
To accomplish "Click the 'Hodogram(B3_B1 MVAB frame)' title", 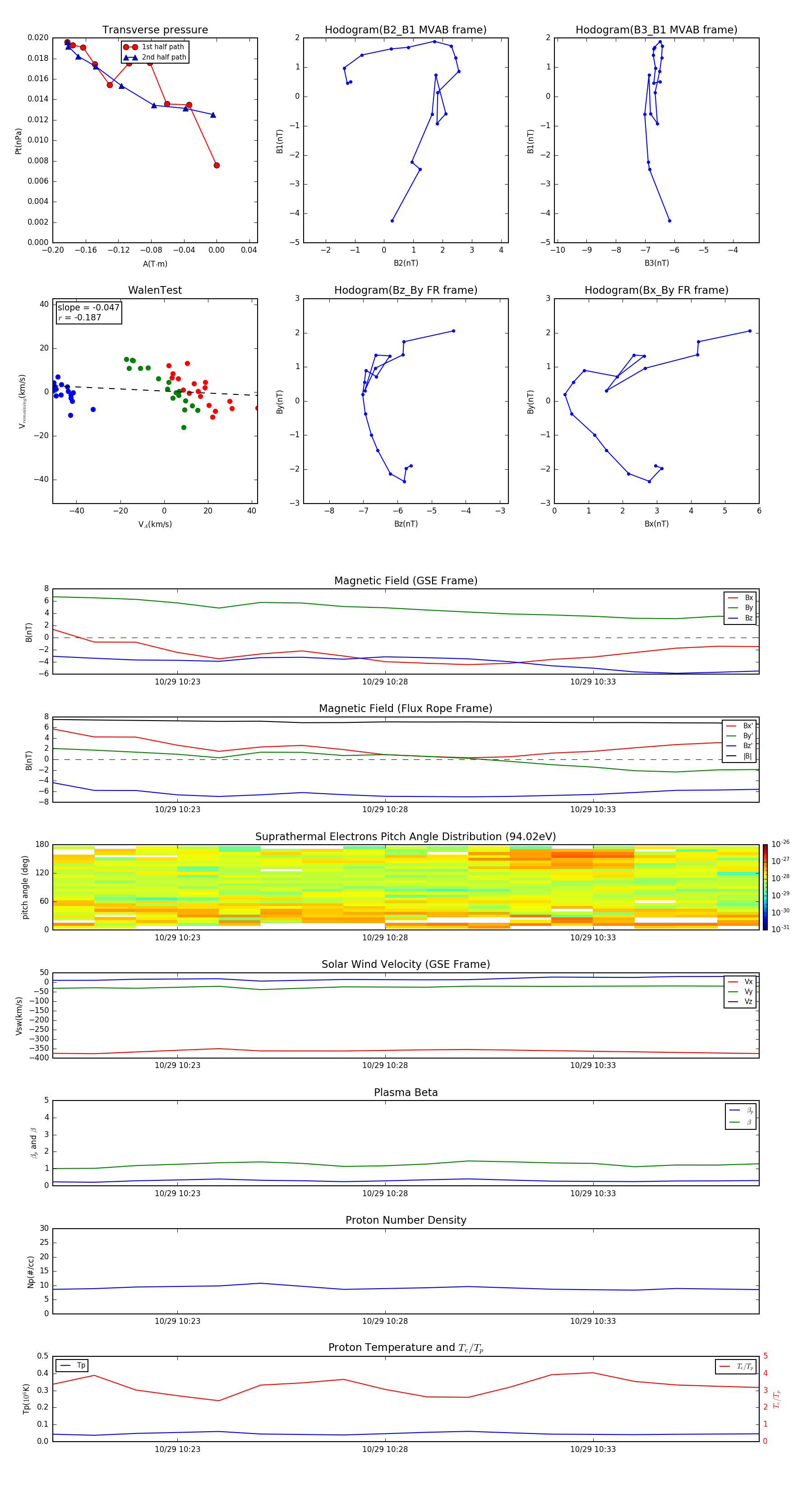I will (x=656, y=30).
